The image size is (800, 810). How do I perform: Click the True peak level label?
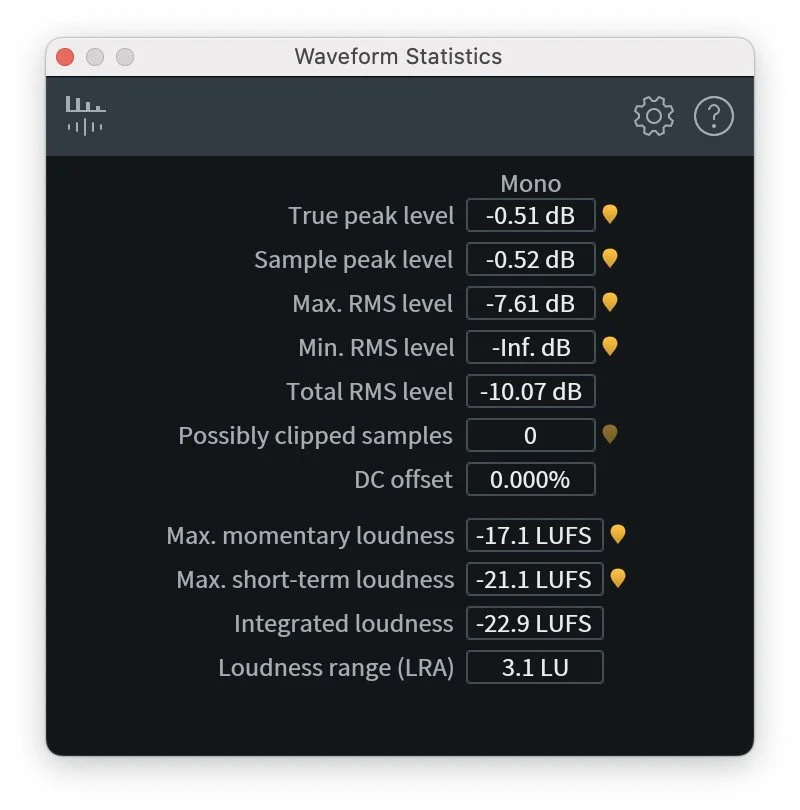(371, 215)
